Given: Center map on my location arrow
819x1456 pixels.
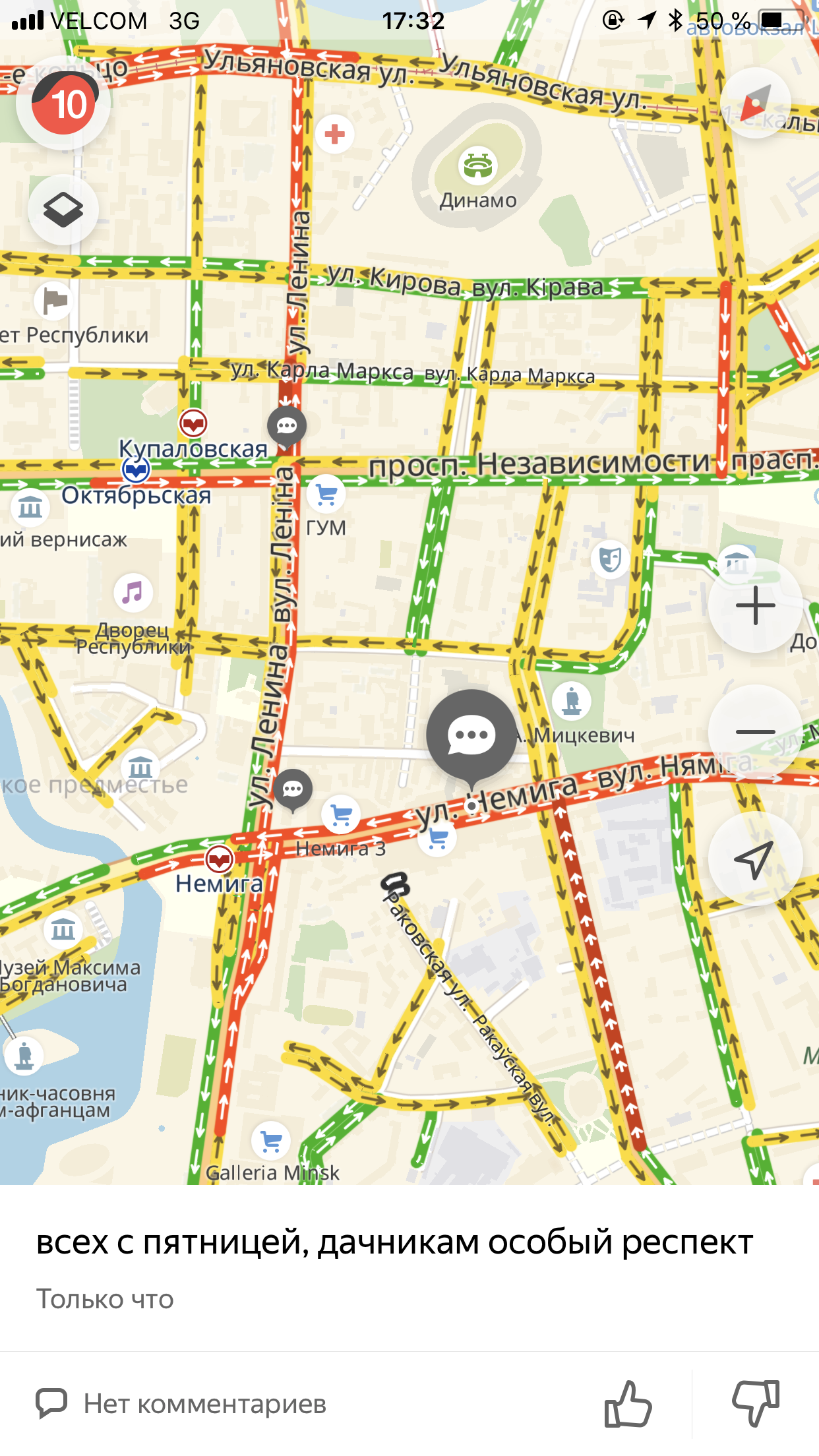Looking at the screenshot, I should (755, 859).
